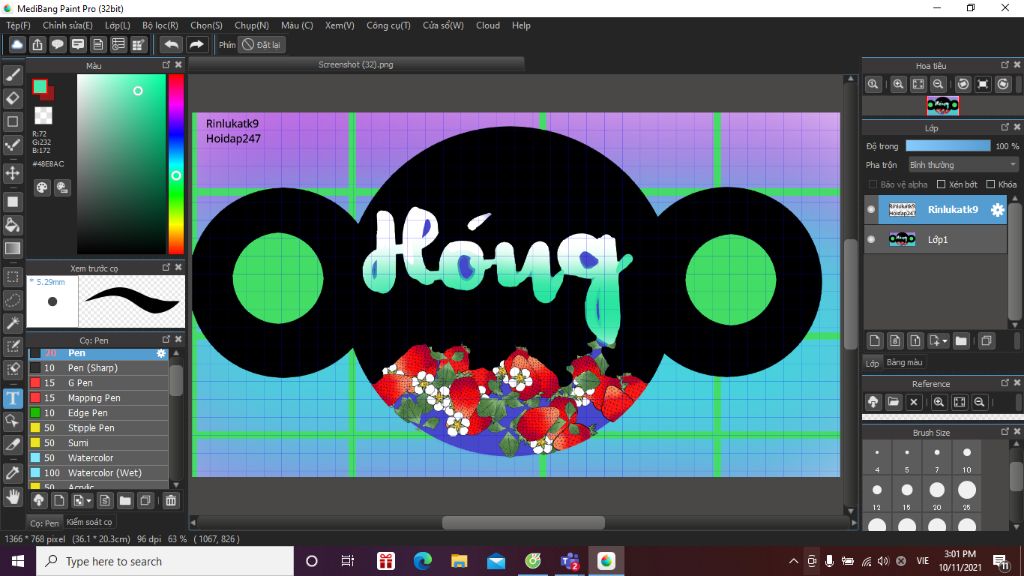Select the Watercolor (Wet) brush

point(98,473)
